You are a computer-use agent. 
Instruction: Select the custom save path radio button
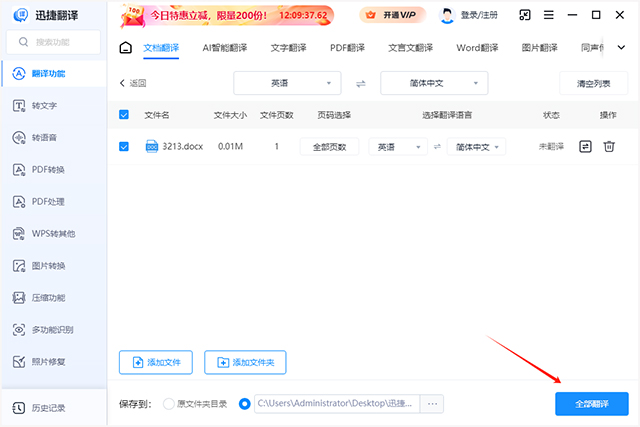coord(244,404)
